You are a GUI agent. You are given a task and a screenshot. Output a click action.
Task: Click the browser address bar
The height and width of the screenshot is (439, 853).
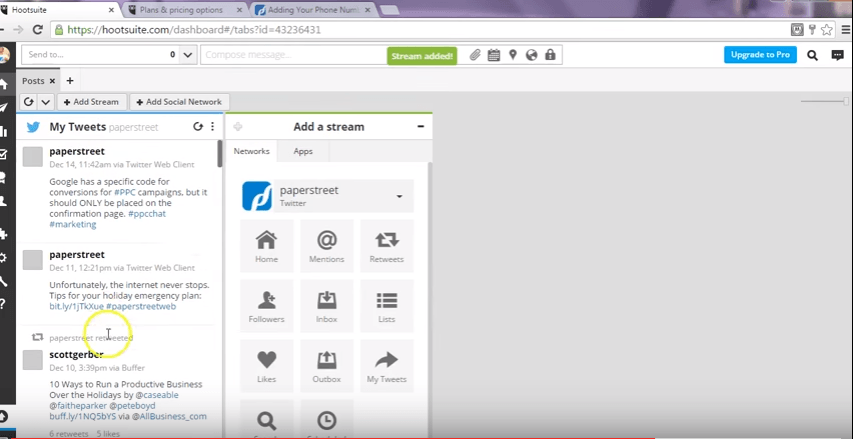pos(419,30)
